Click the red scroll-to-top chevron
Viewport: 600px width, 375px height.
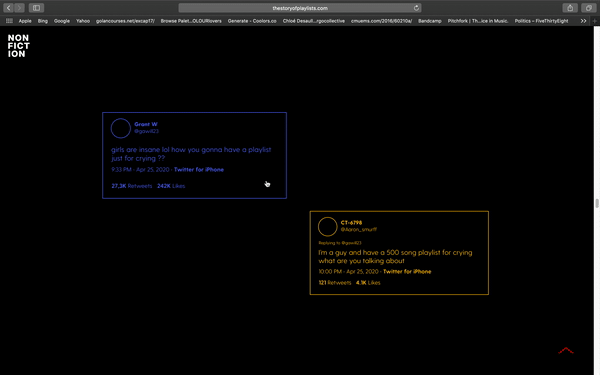click(566, 350)
